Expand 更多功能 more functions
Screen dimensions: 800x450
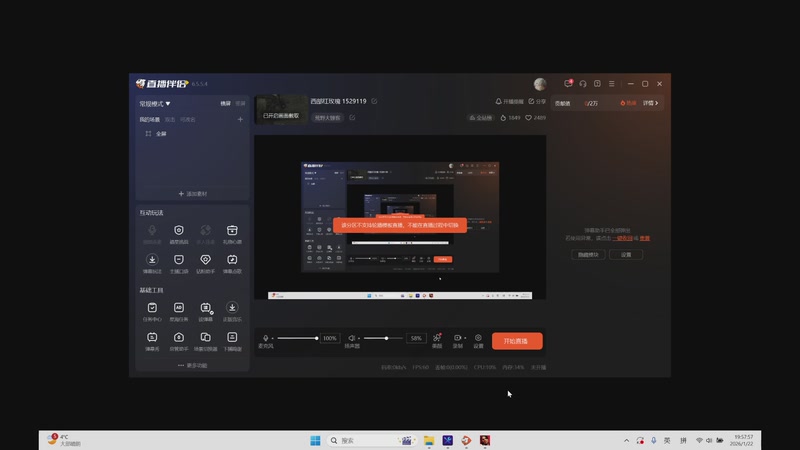tap(192, 365)
